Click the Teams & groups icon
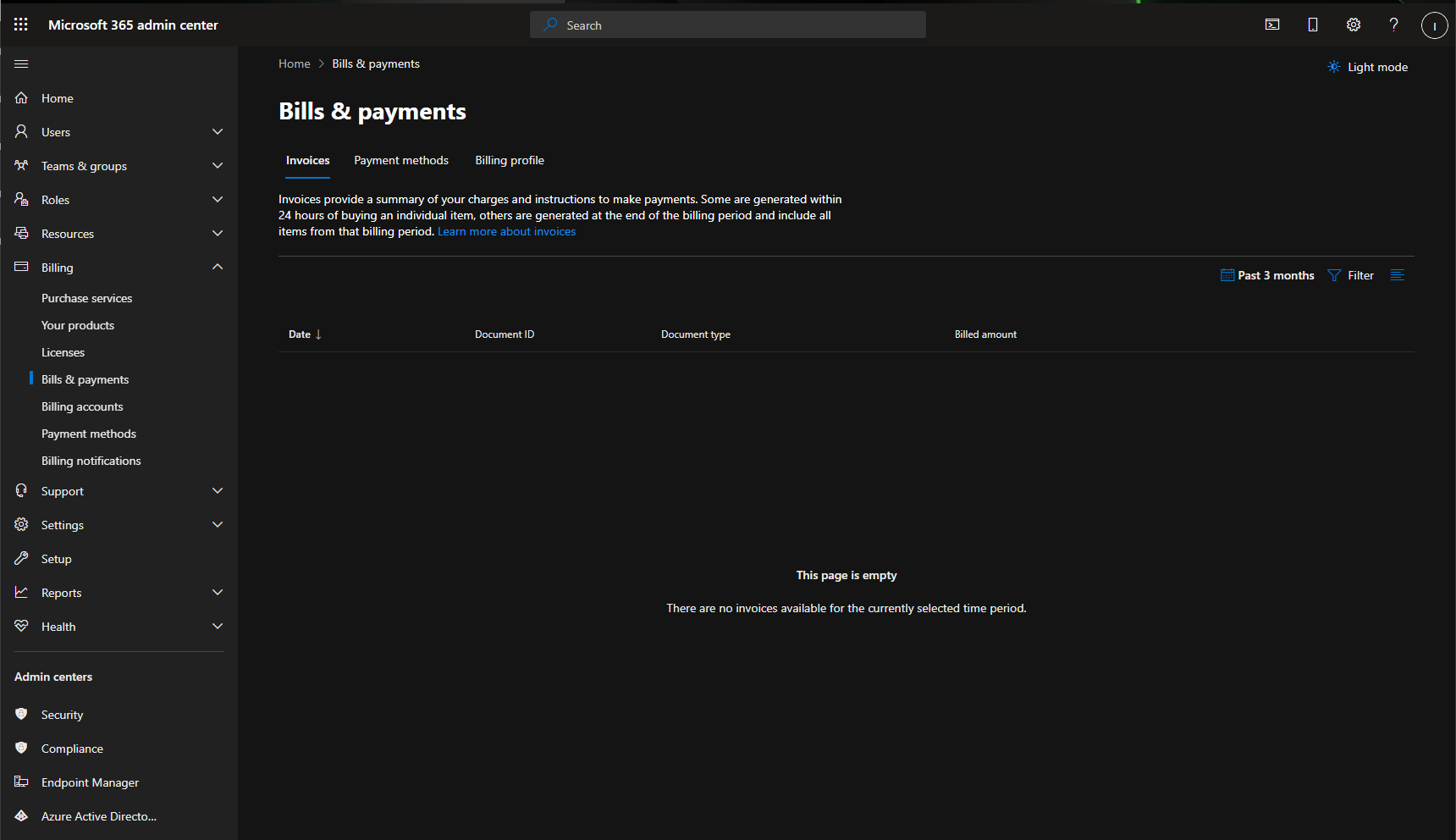 [21, 165]
